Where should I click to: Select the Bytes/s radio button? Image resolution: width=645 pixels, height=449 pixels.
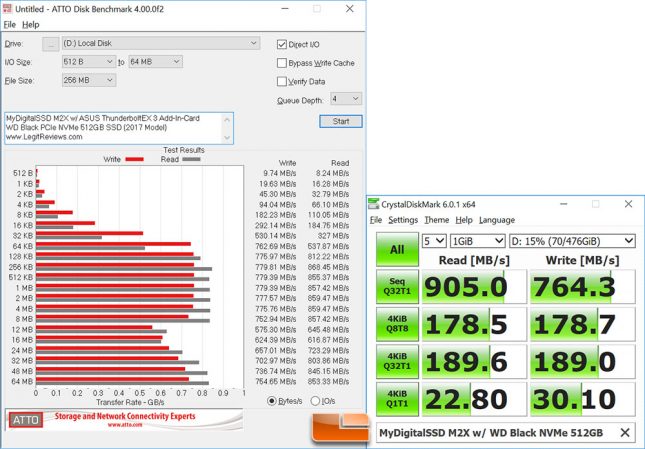tap(271, 401)
